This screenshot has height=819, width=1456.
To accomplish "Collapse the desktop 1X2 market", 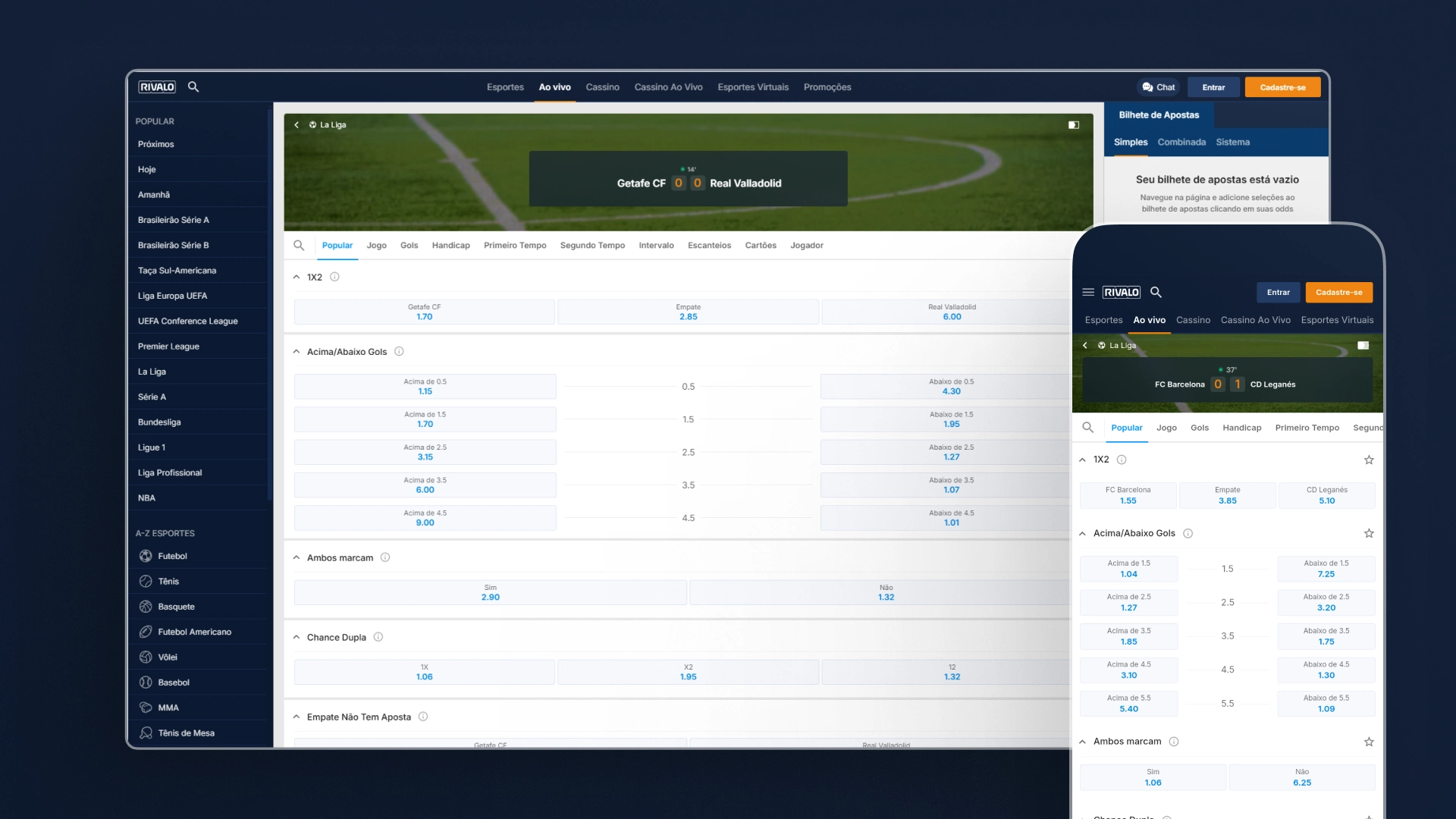I will point(297,278).
